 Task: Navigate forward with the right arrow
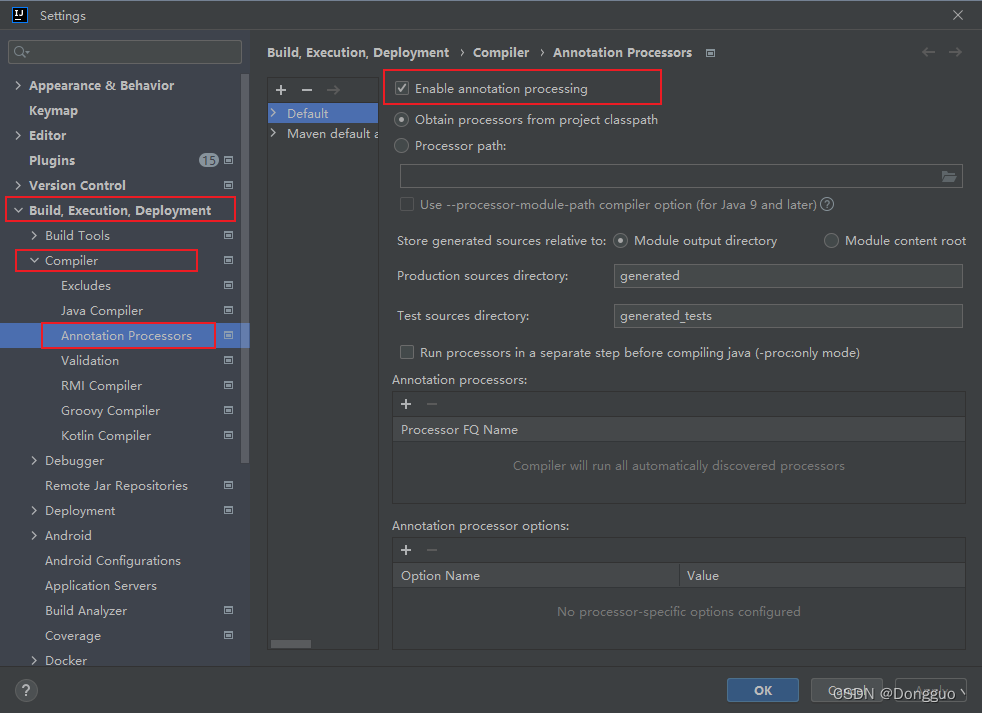click(x=955, y=52)
